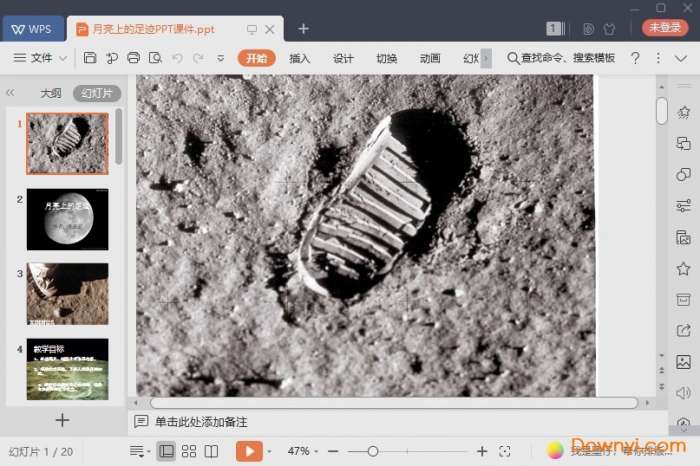Open a new tab with the plus icon
This screenshot has height=466, width=700.
pyautogui.click(x=304, y=28)
